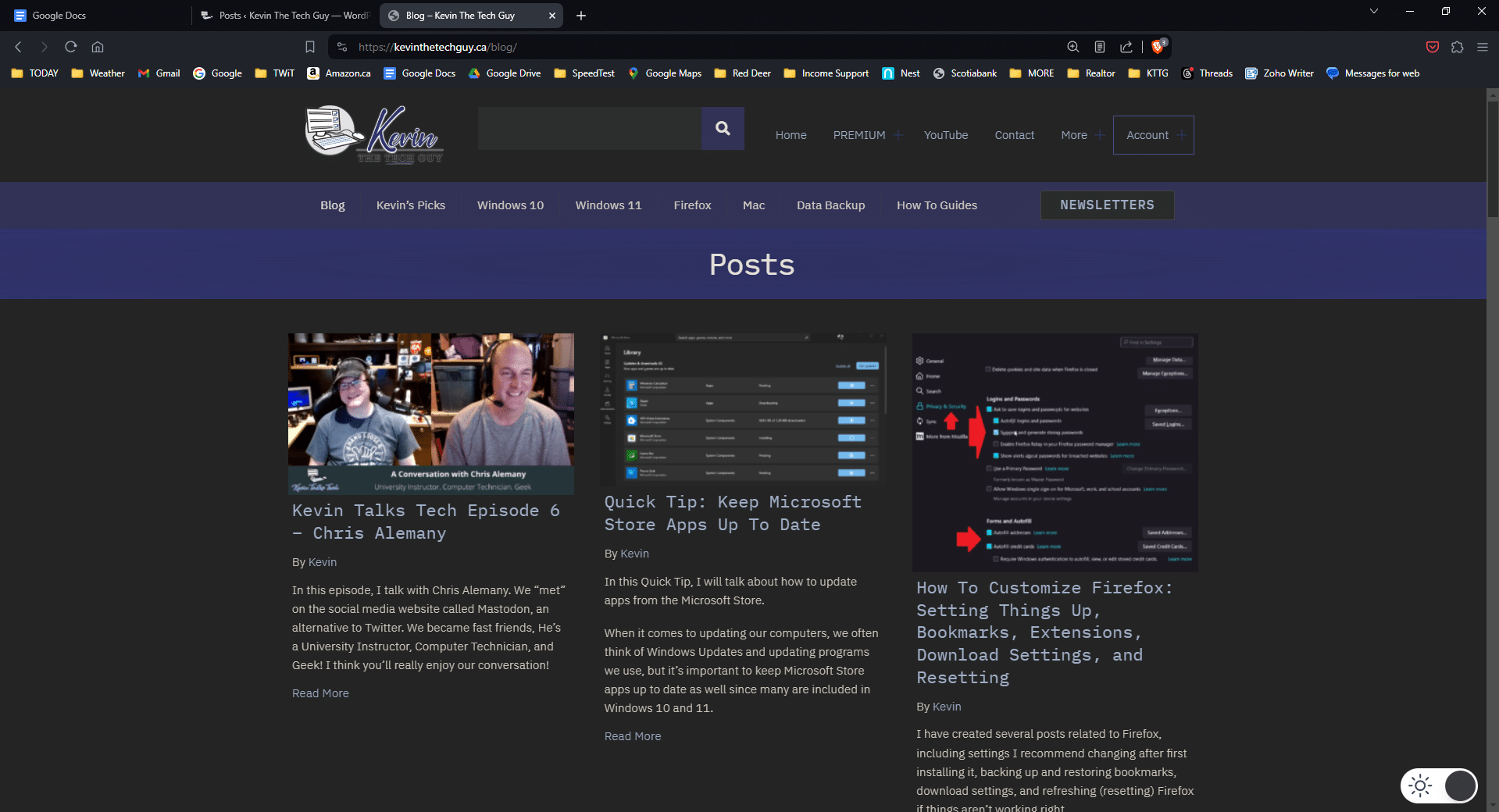This screenshot has height=812, width=1499.
Task: Open Kevin's Picks category
Action: (411, 205)
